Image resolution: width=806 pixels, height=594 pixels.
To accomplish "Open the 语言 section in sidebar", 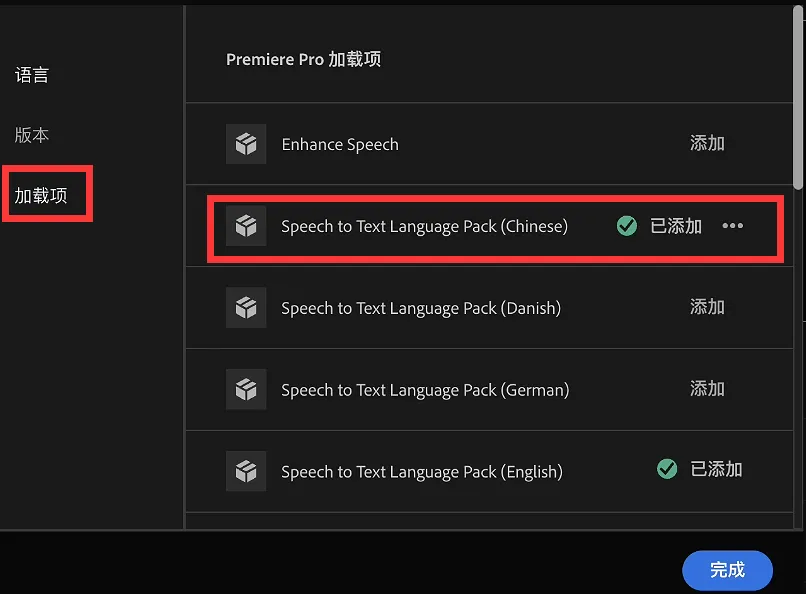I will [32, 75].
